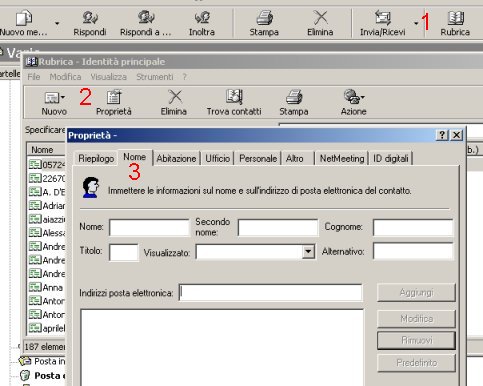Screen dimensions: 483x386
Task: Click the Secondo nome text field
Action: pyautogui.click(x=278, y=227)
